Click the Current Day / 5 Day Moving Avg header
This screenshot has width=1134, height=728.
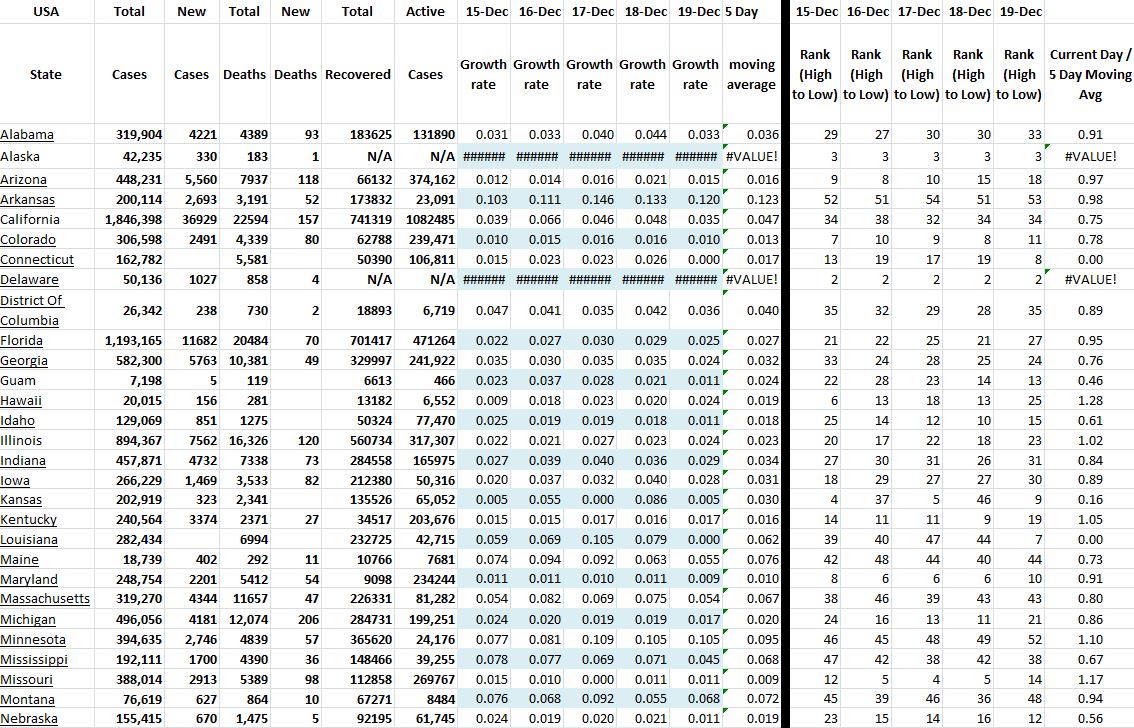point(1090,74)
